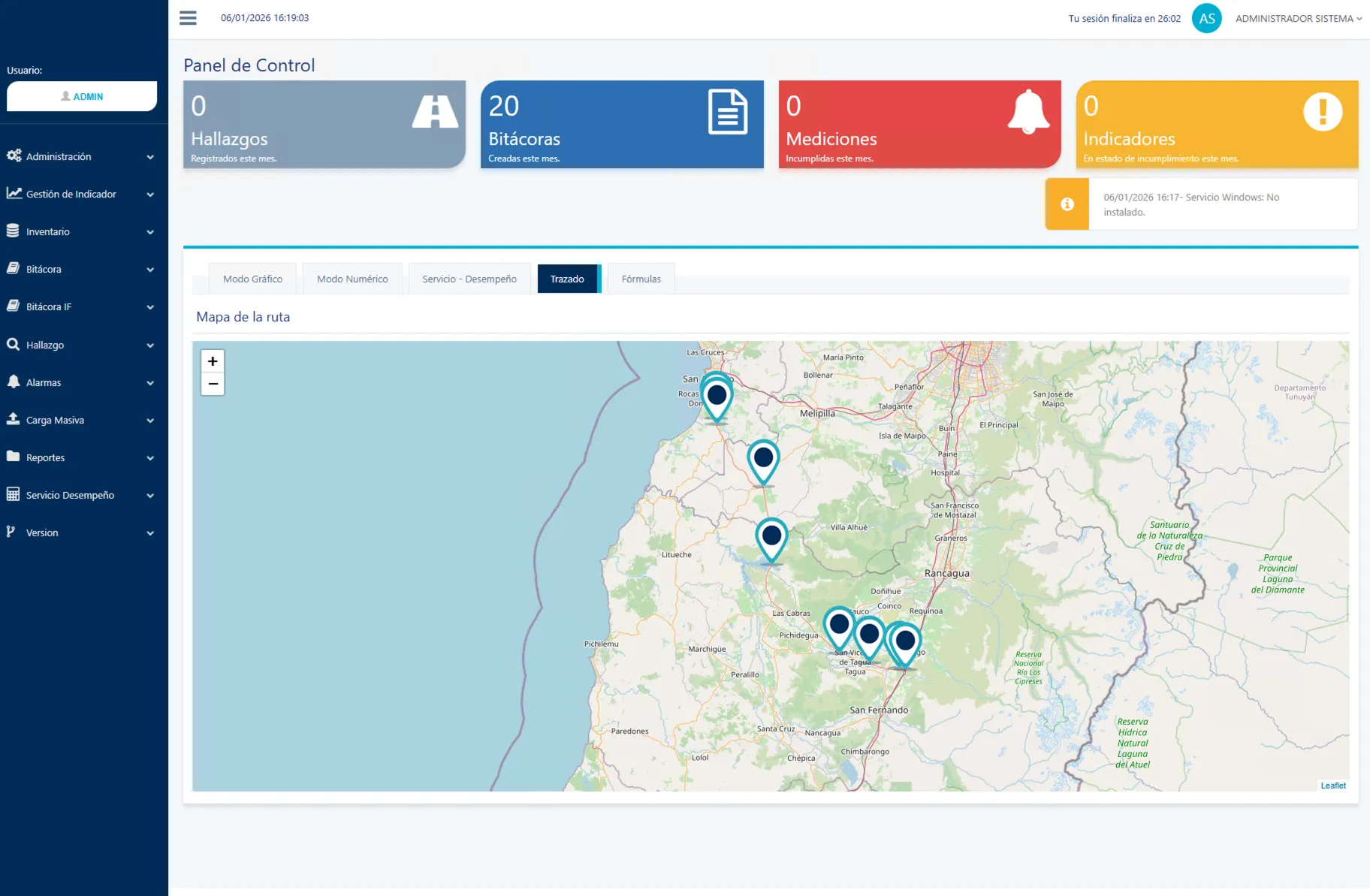Click the Version branch icon

click(x=11, y=532)
